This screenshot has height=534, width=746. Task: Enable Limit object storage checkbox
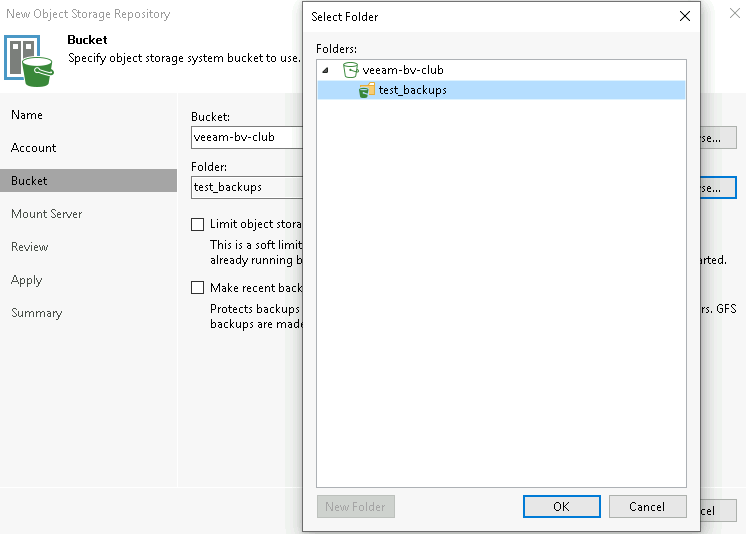(x=197, y=224)
